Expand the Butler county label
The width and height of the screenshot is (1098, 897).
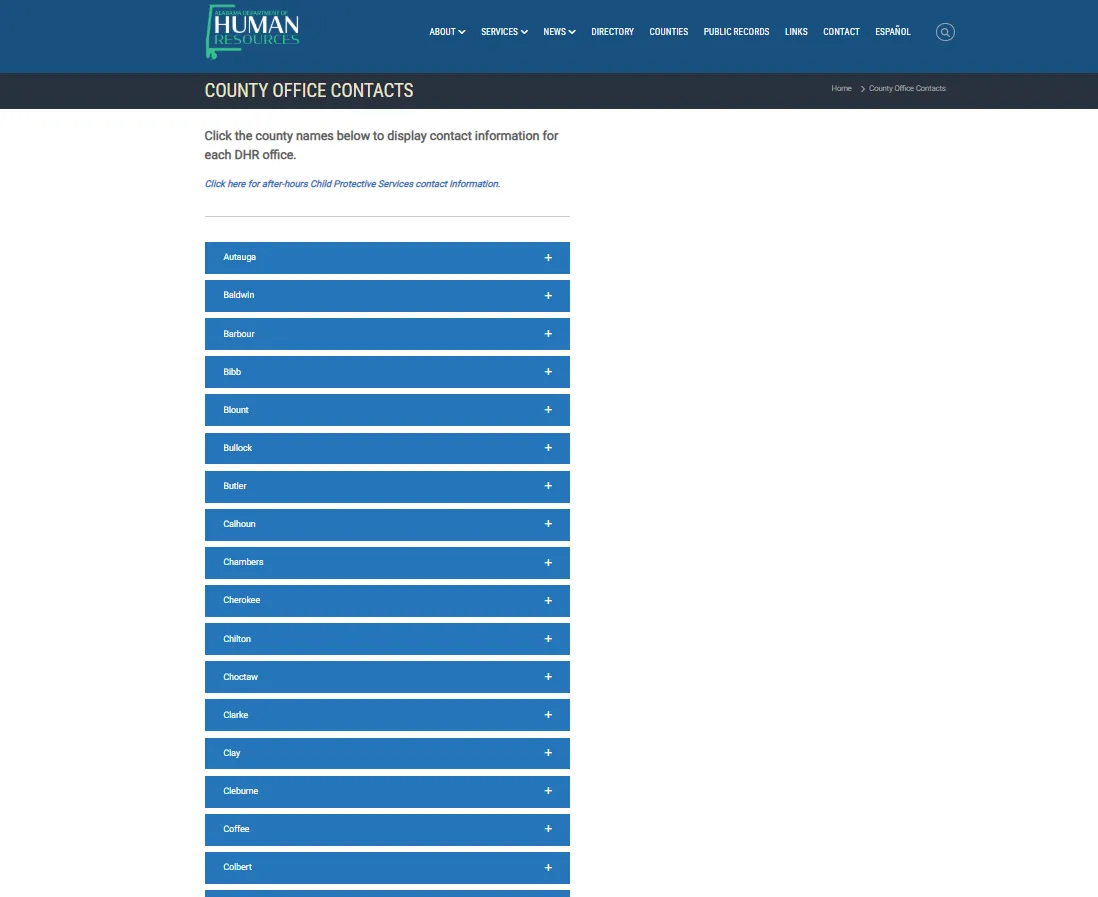(235, 486)
